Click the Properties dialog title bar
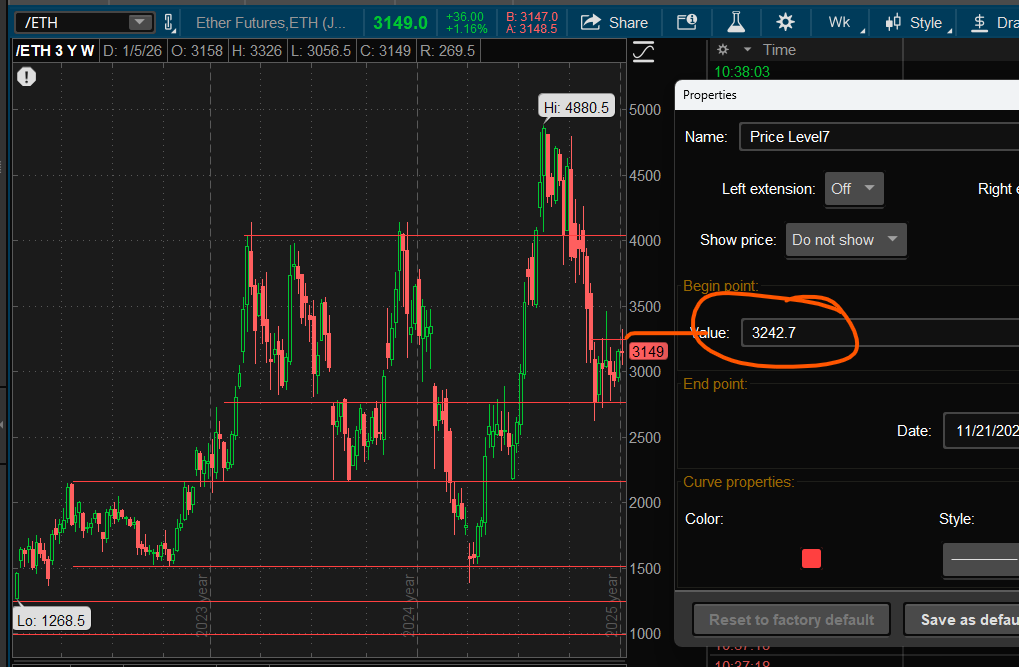The image size is (1019, 667). coord(847,95)
